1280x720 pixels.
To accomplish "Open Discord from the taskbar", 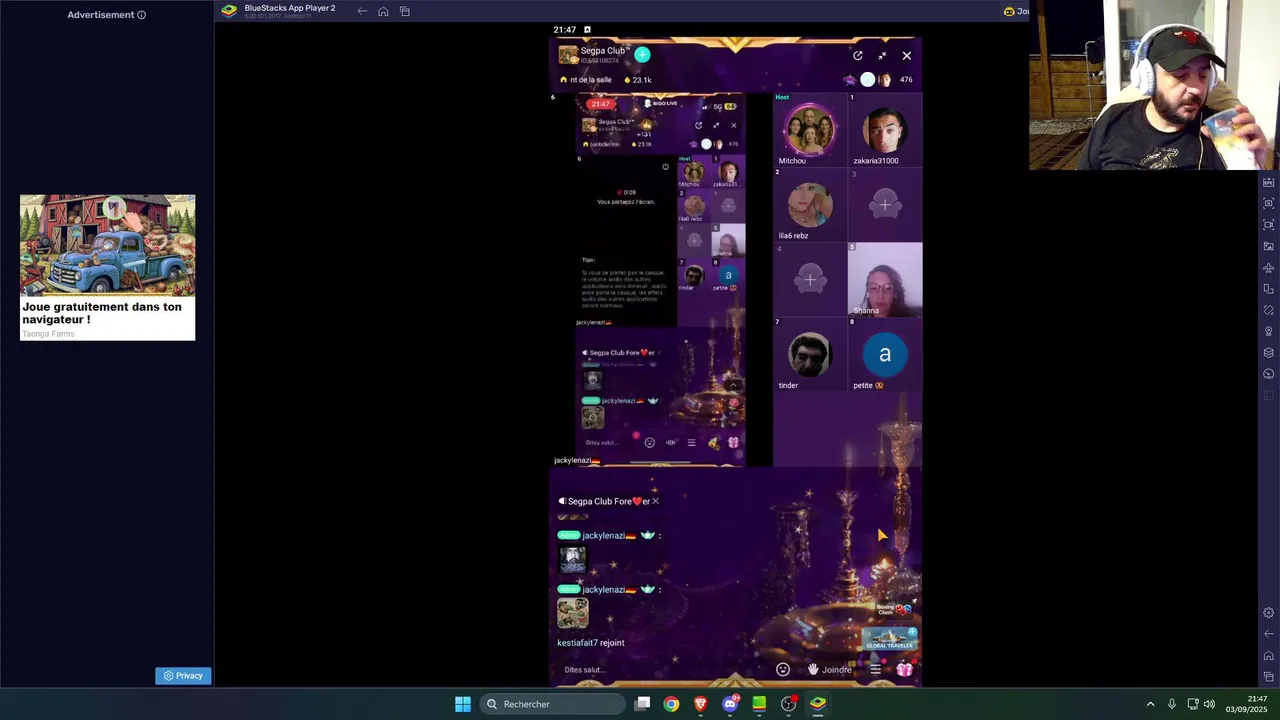I will pos(730,704).
